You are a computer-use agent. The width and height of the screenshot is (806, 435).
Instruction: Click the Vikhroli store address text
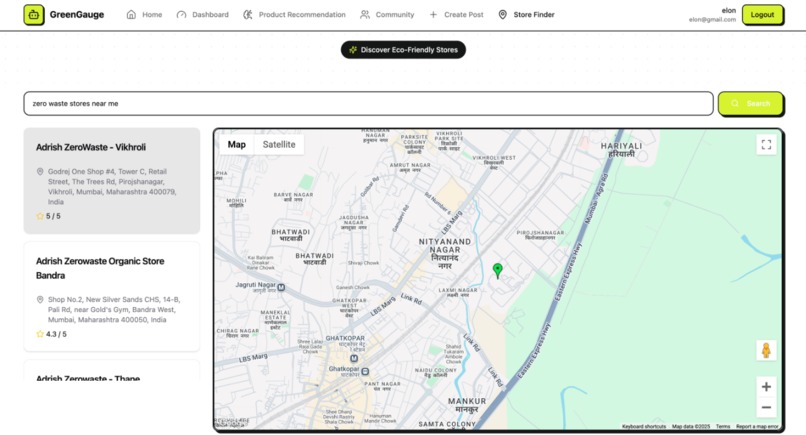pos(112,187)
